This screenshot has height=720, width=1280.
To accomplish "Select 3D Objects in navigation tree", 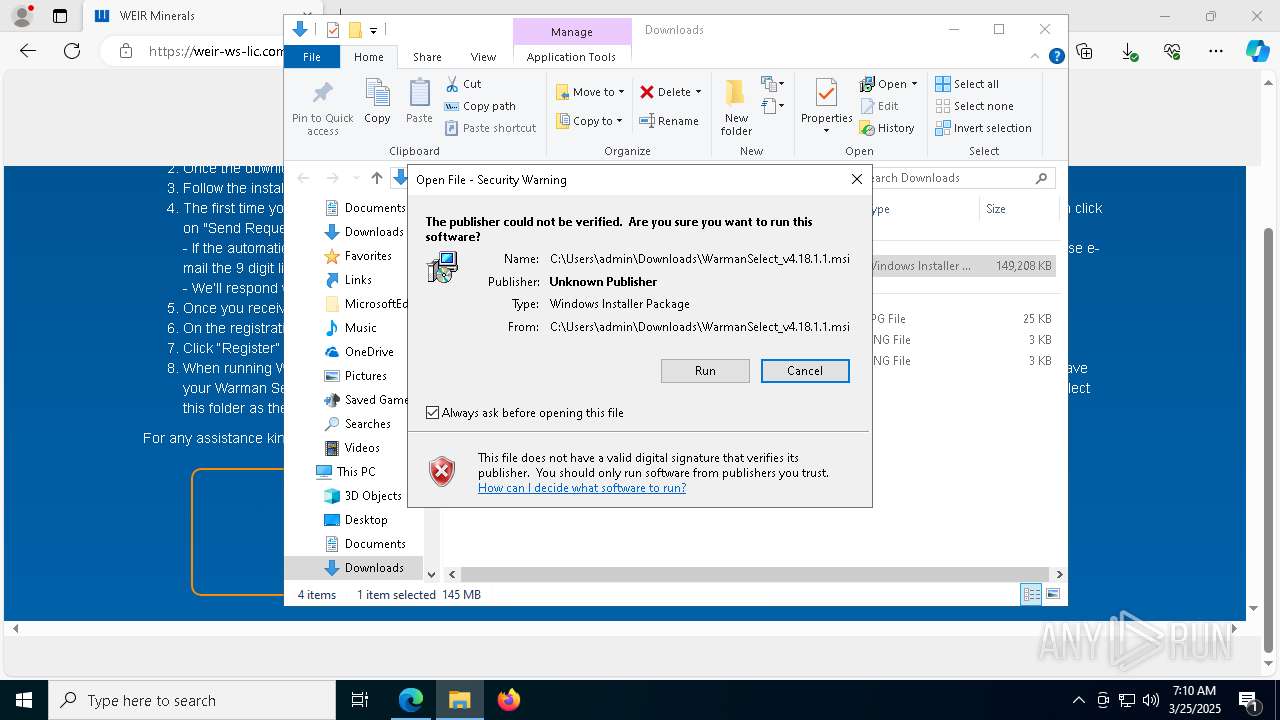I will click(x=372, y=496).
